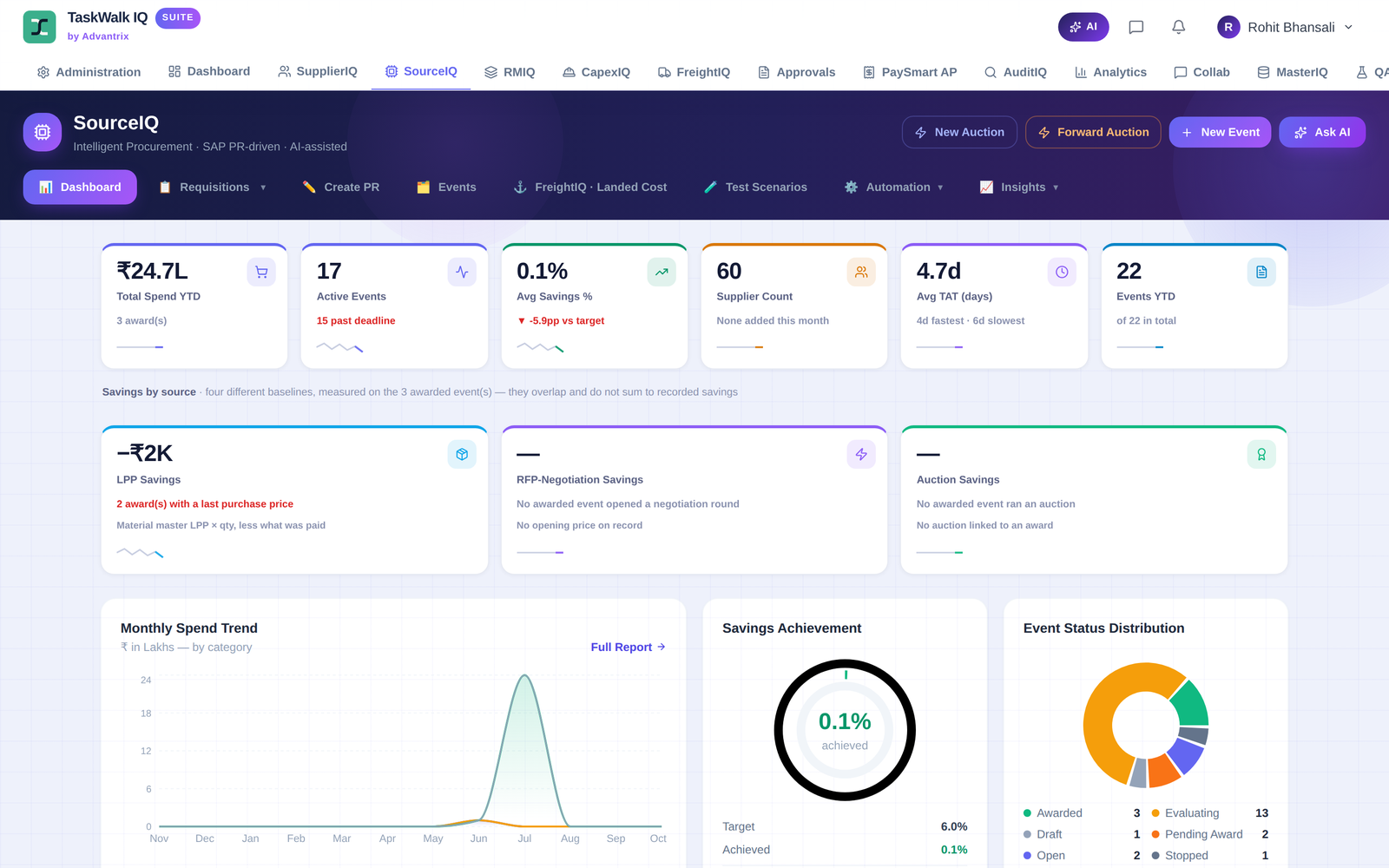The image size is (1389, 868).
Task: Click the LPP Savings box icon
Action: [462, 454]
